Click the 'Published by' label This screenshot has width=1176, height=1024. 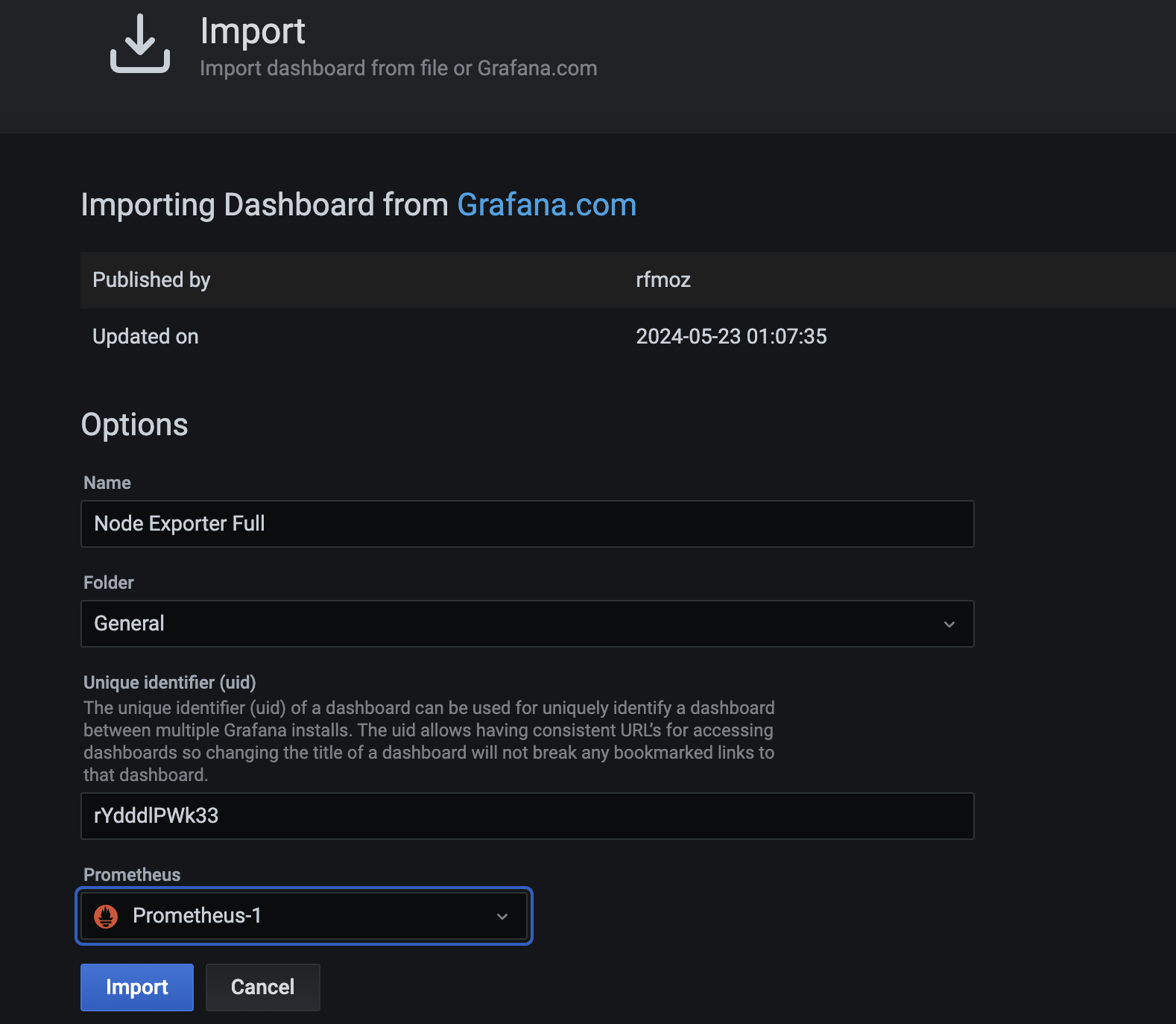pyautogui.click(x=151, y=280)
